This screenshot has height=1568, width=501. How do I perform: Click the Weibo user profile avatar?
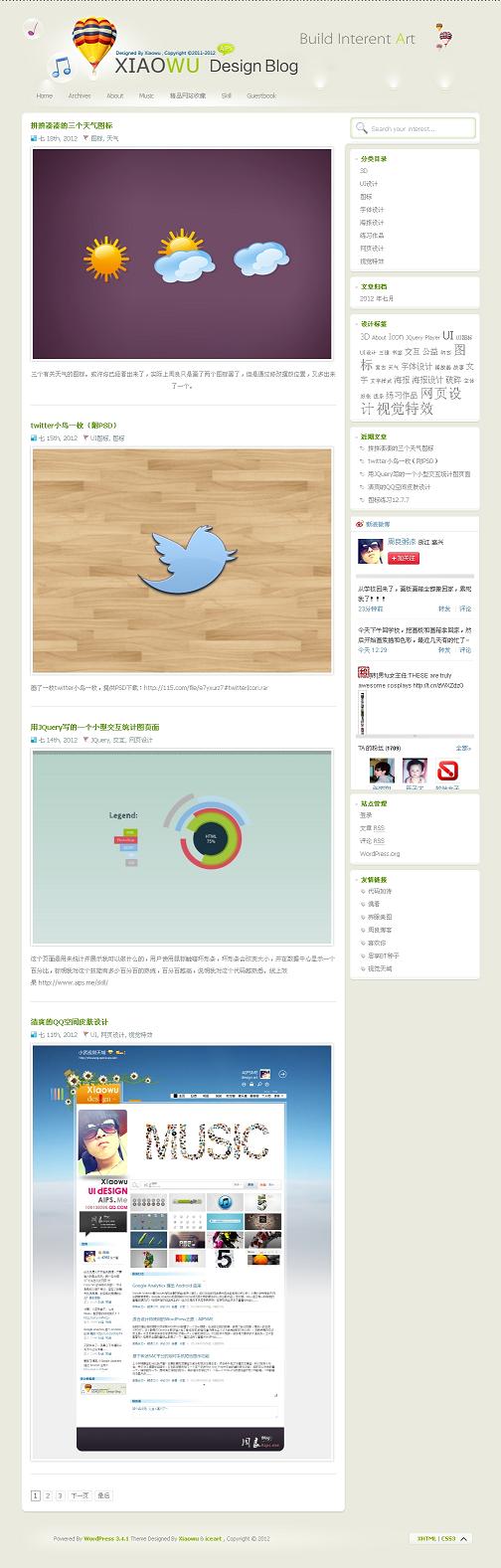(x=372, y=551)
